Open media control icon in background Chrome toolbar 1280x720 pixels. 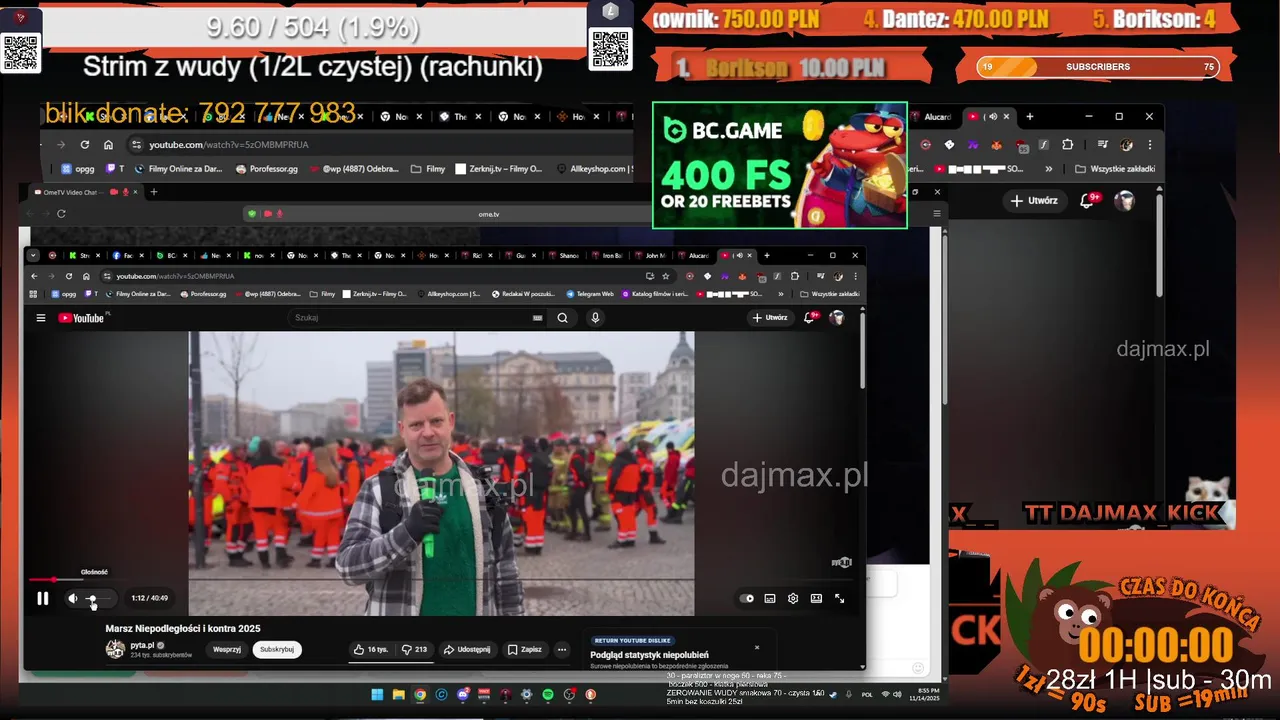point(1101,144)
